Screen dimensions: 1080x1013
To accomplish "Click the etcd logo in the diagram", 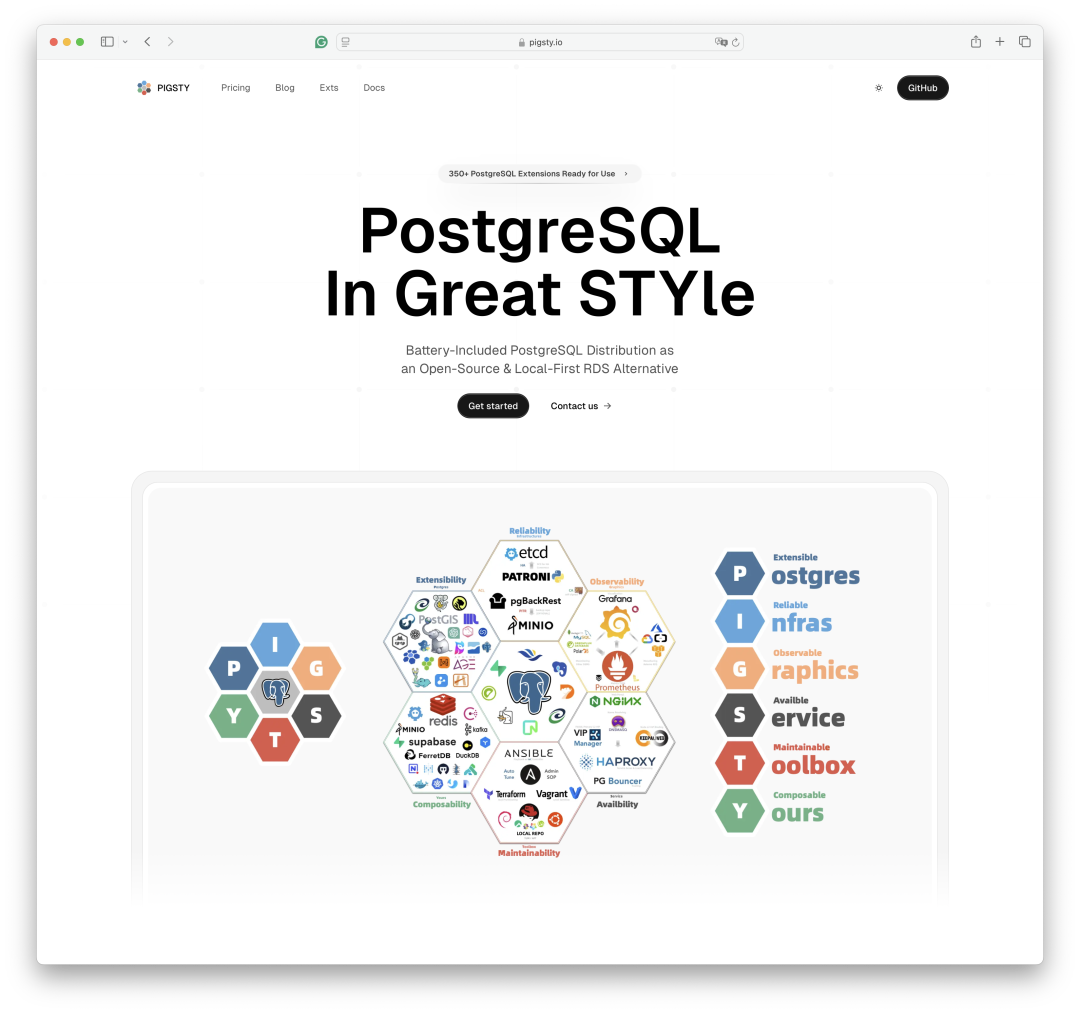I will click(527, 553).
